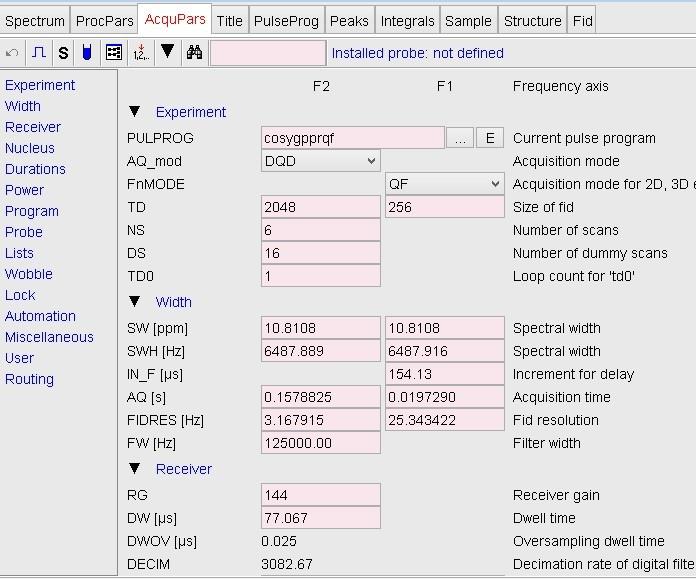Click the S status parameters icon
The width and height of the screenshot is (696, 579).
coord(63,53)
